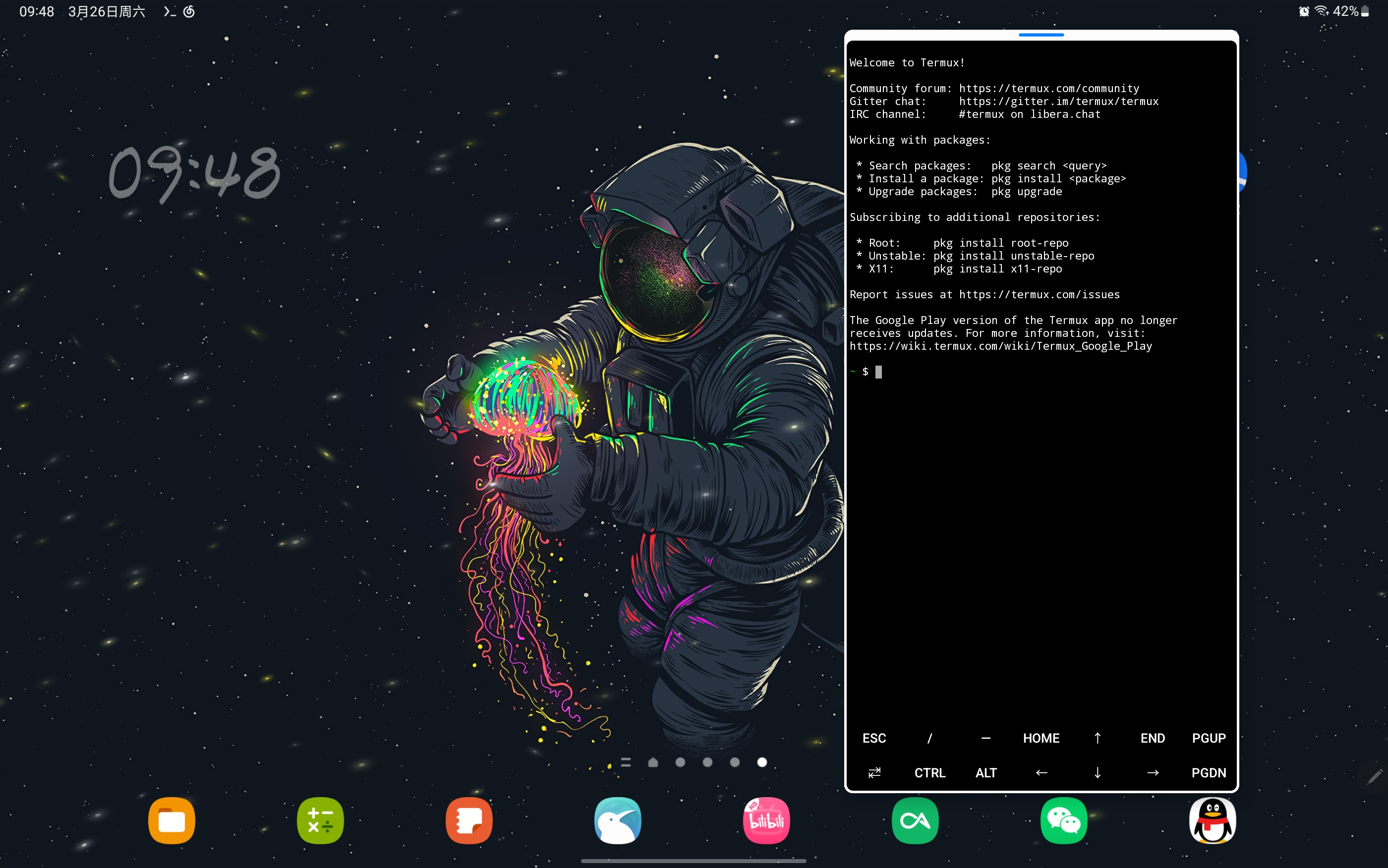This screenshot has height=868, width=1388.
Task: Tap the up arrow key in Termux
Action: [x=1097, y=738]
